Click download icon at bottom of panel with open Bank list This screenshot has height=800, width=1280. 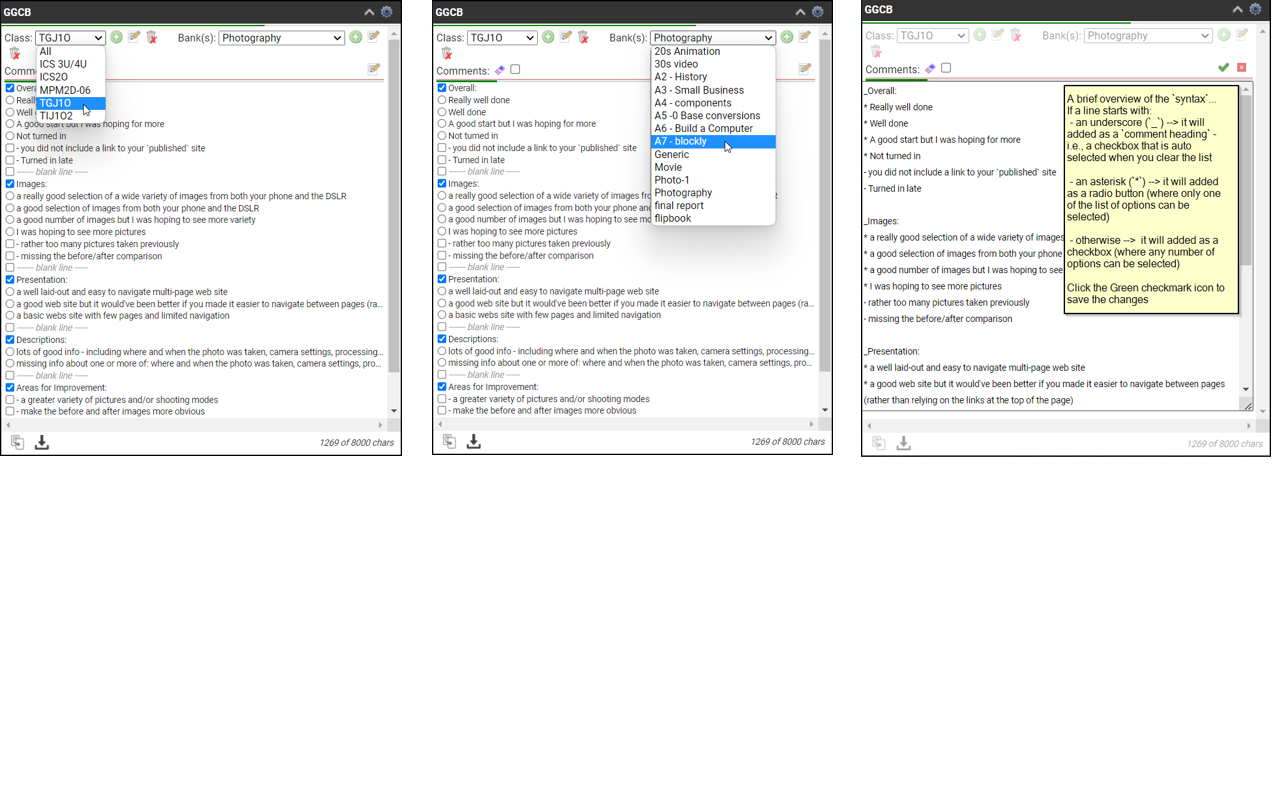coord(474,441)
